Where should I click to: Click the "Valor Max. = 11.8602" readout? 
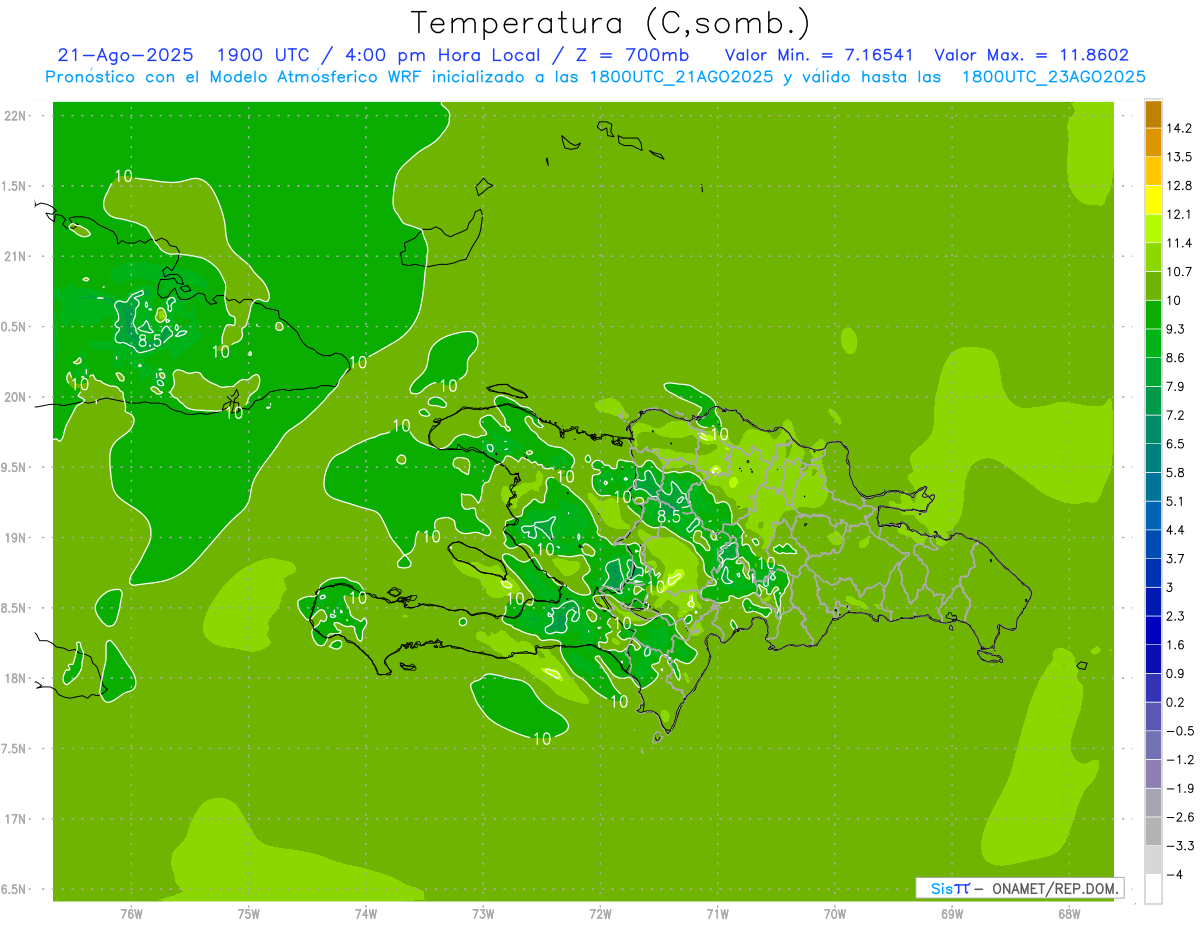click(x=1031, y=56)
